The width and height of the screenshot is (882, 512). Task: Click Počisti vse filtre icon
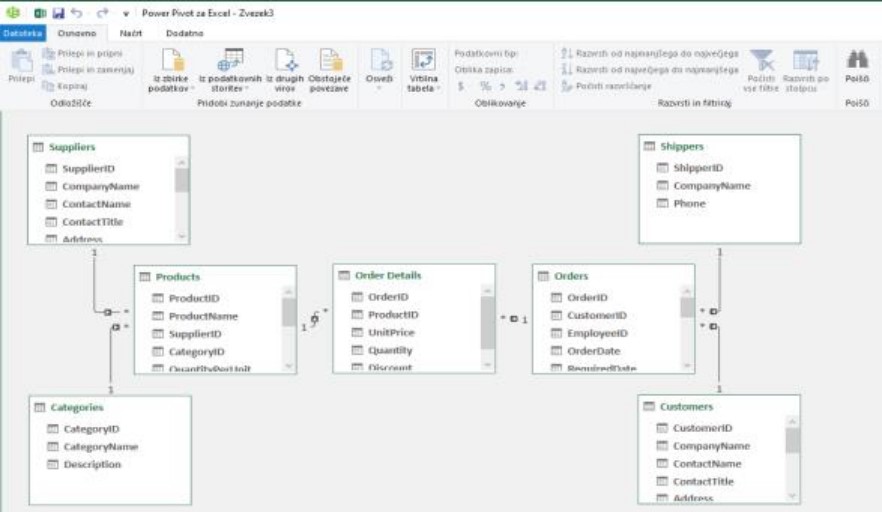tap(762, 61)
